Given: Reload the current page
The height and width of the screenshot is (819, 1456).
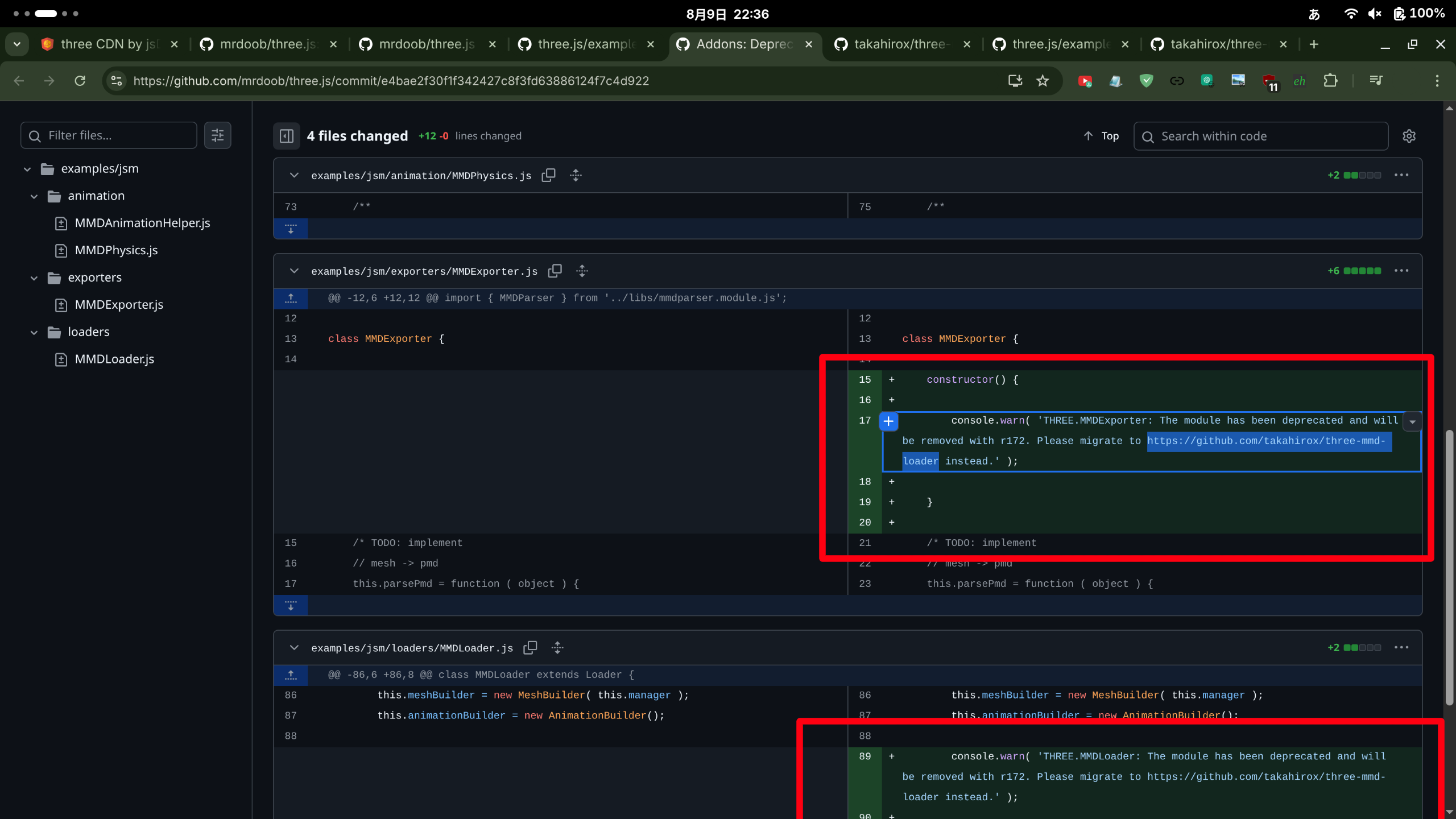Looking at the screenshot, I should [x=80, y=81].
